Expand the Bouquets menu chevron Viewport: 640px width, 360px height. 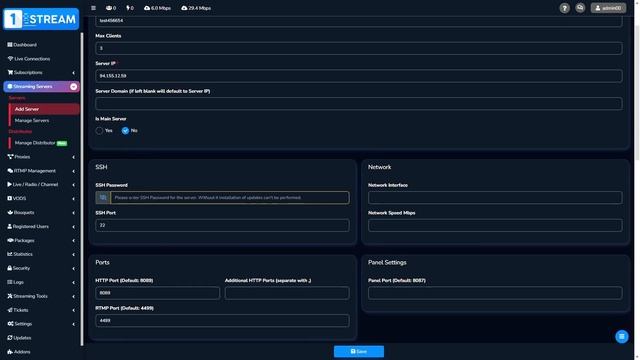pyautogui.click(x=73, y=213)
